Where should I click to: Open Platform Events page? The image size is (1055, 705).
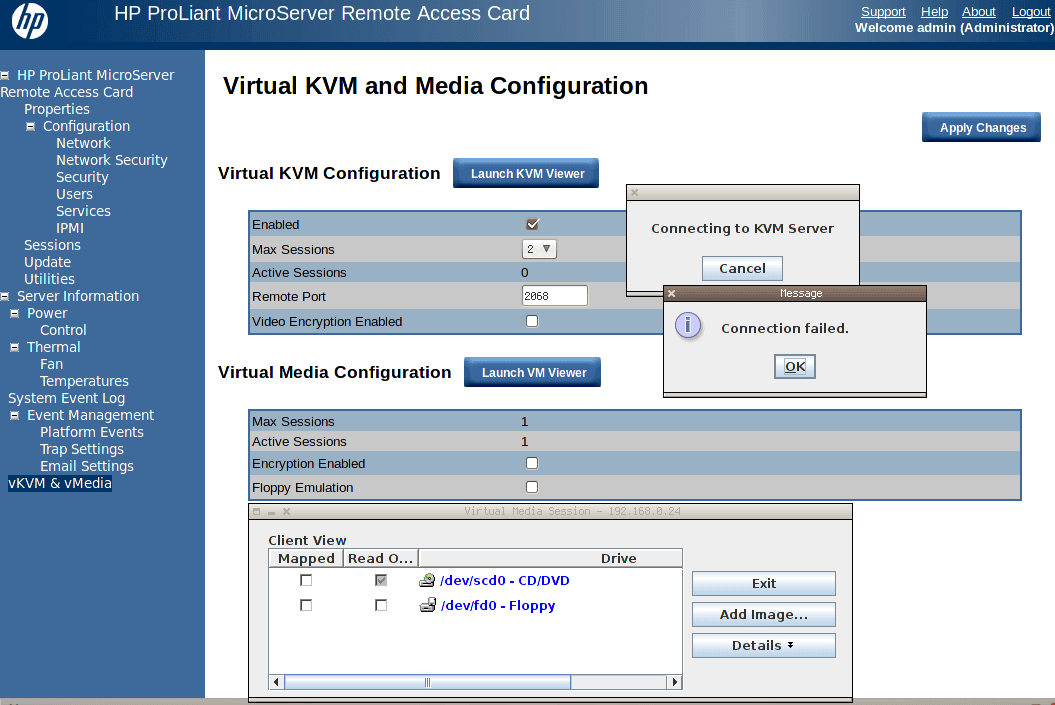[92, 432]
